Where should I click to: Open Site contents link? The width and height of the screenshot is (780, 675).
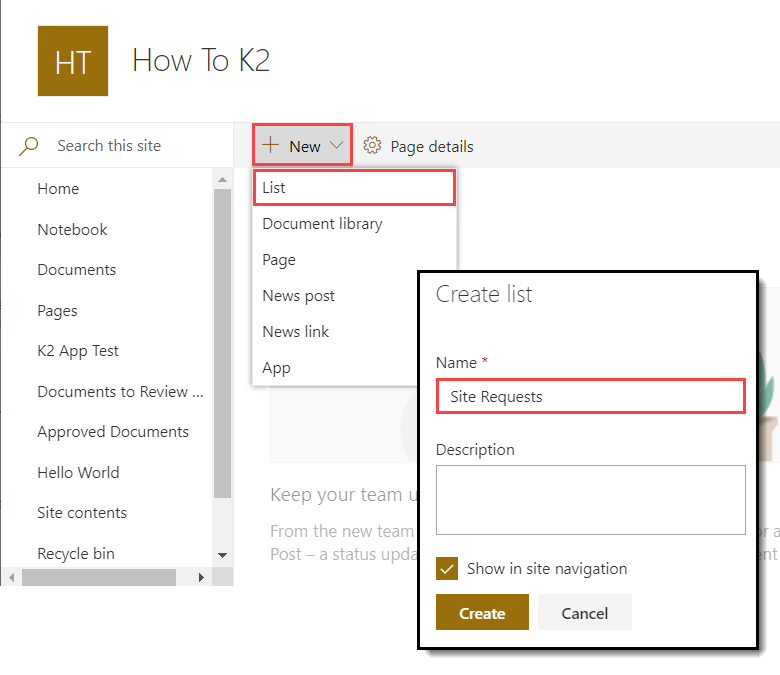click(x=82, y=513)
